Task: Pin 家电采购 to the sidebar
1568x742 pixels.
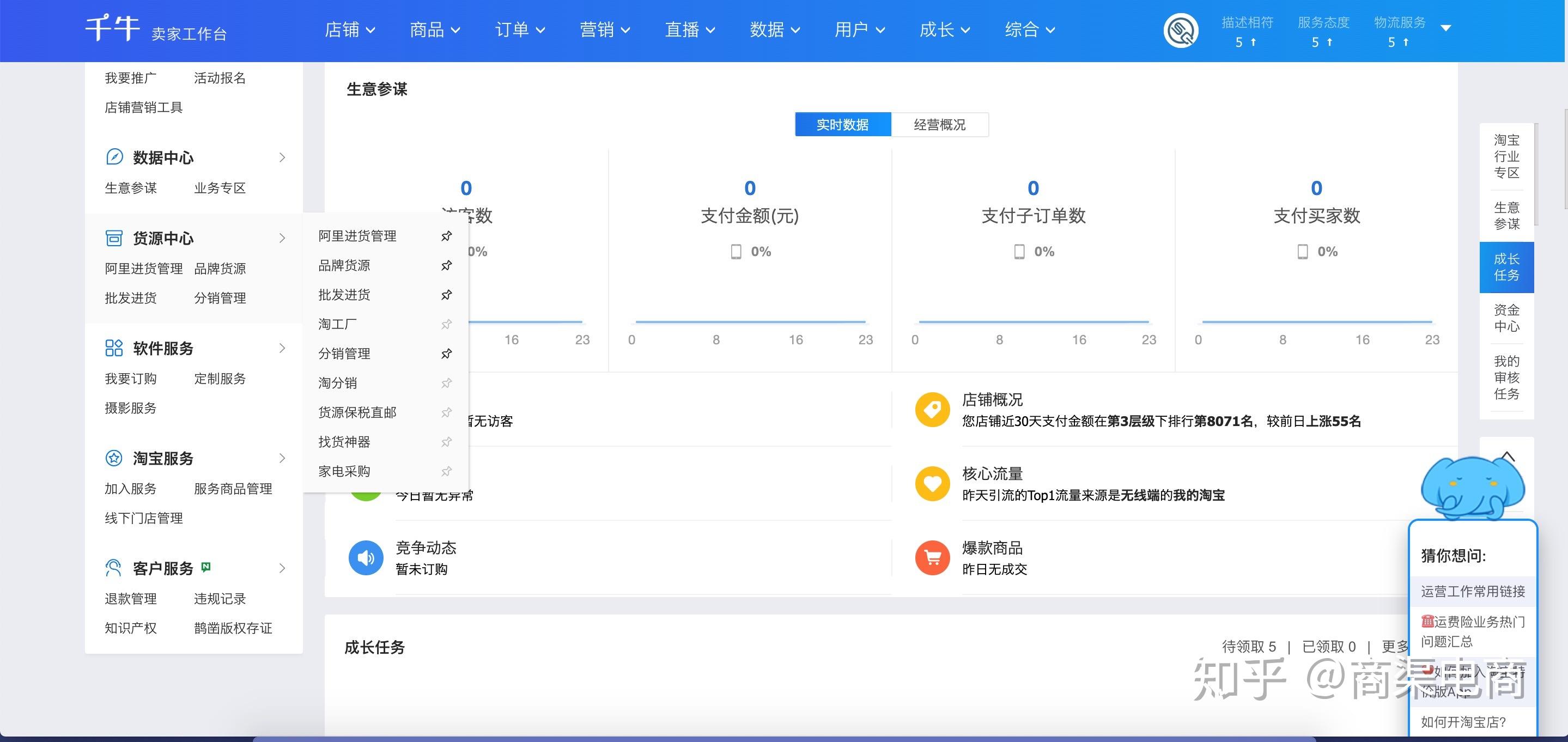Action: 447,471
